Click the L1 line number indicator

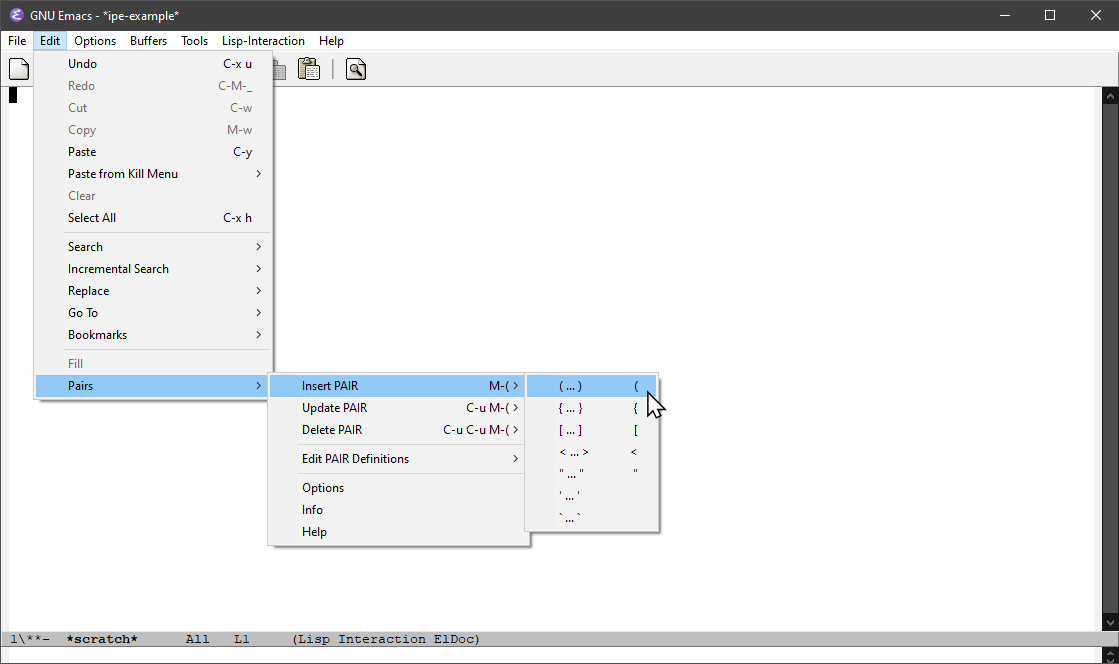tap(242, 639)
